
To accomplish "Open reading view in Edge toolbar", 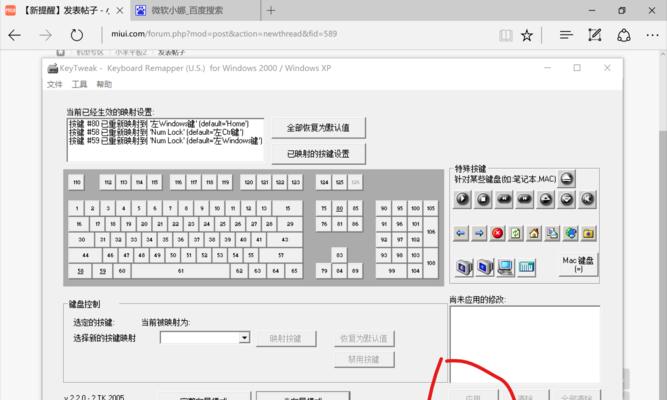I will pyautogui.click(x=505, y=35).
